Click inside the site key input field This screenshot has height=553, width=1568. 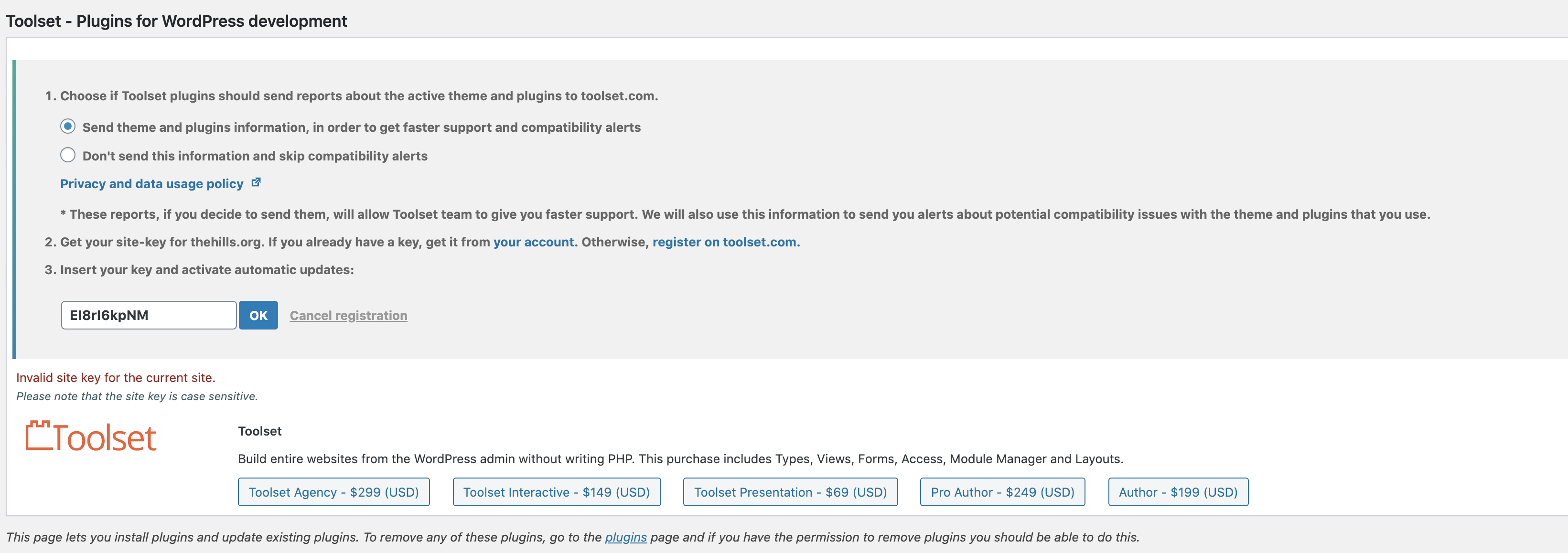(x=148, y=315)
